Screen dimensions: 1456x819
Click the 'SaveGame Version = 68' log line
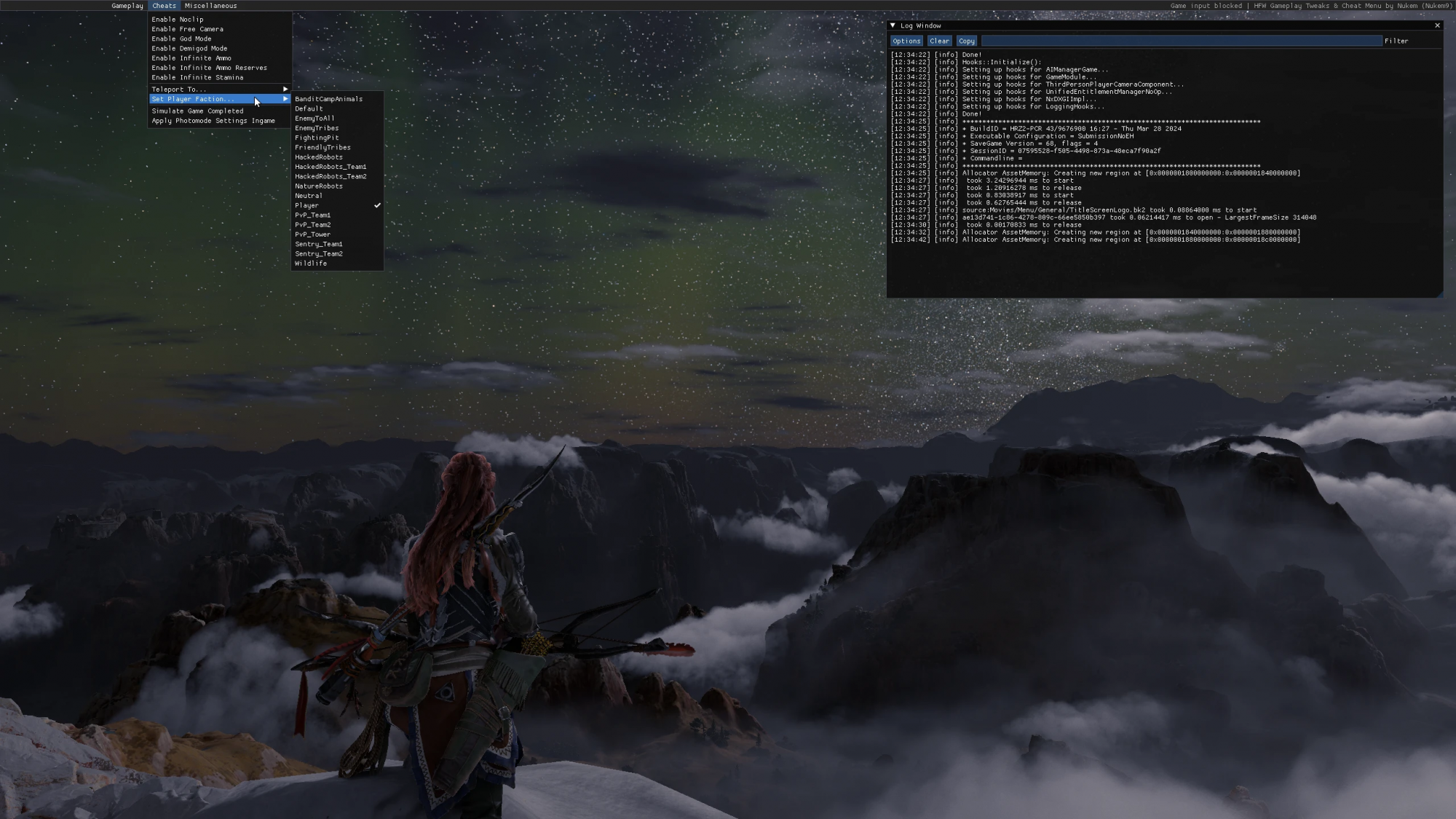994,143
